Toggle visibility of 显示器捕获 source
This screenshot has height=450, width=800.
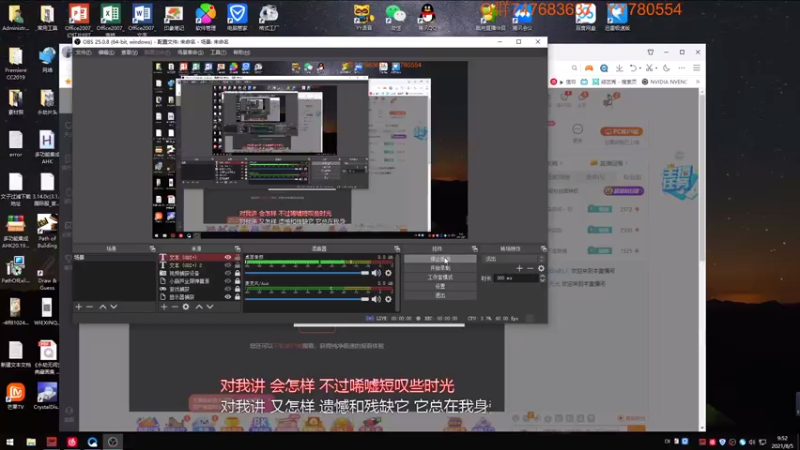coord(228,296)
